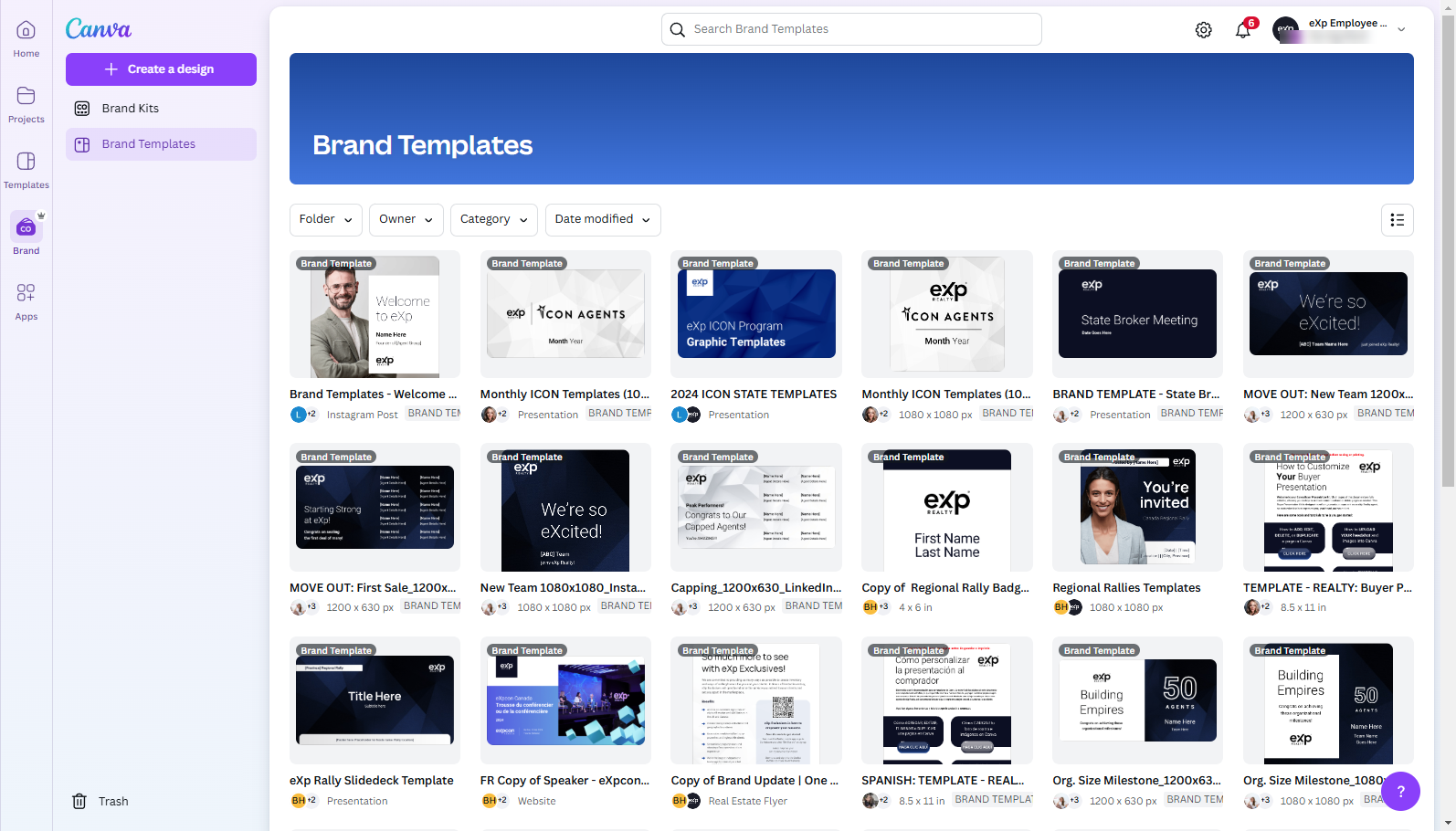Click the Trash bin icon
Viewport: 1456px width, 831px height.
tap(79, 801)
